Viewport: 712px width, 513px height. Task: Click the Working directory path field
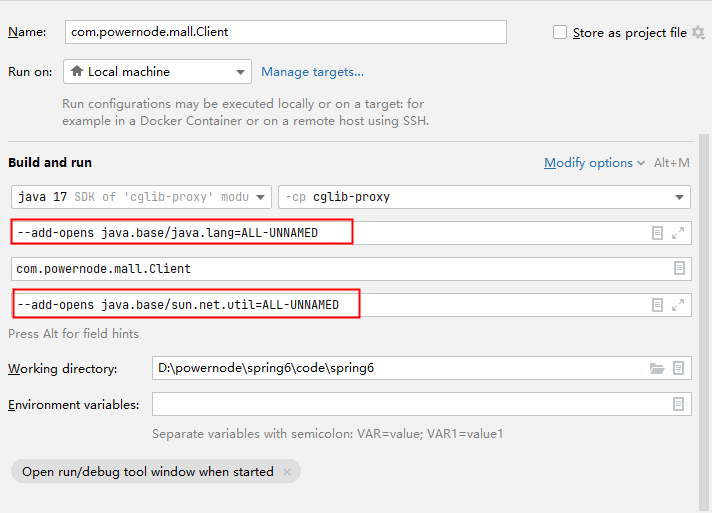pyautogui.click(x=400, y=368)
